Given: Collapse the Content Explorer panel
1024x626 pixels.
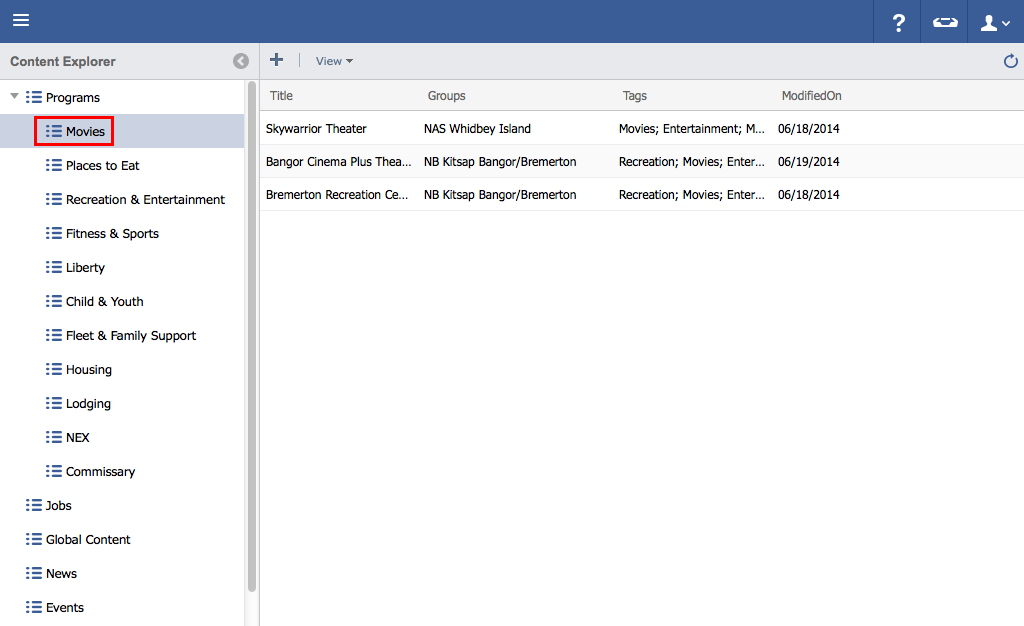Looking at the screenshot, I should pyautogui.click(x=241, y=61).
